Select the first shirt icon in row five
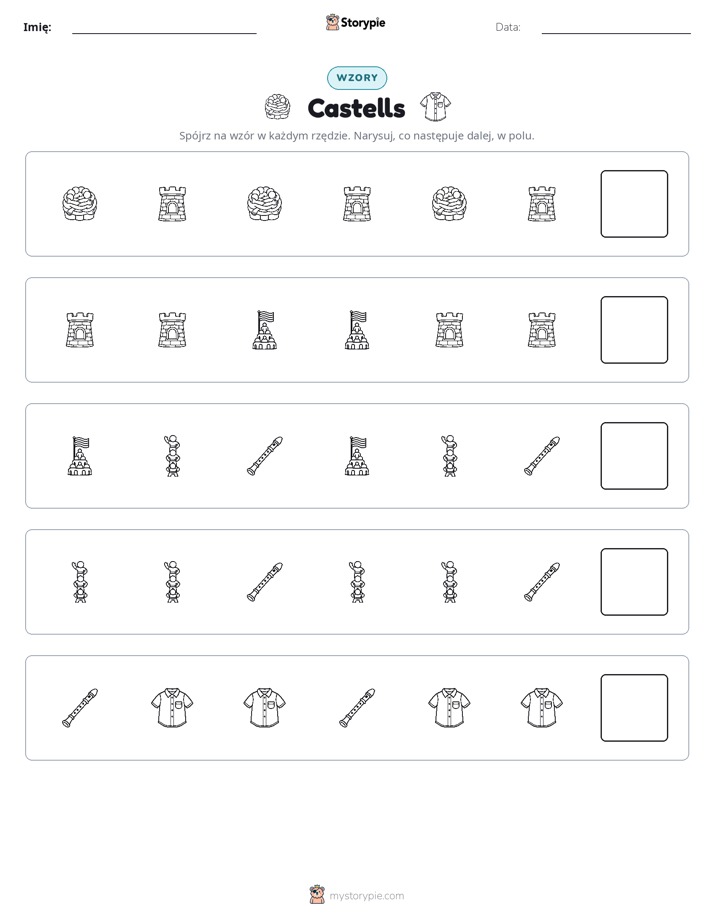This screenshot has height=924, width=714. [172, 708]
